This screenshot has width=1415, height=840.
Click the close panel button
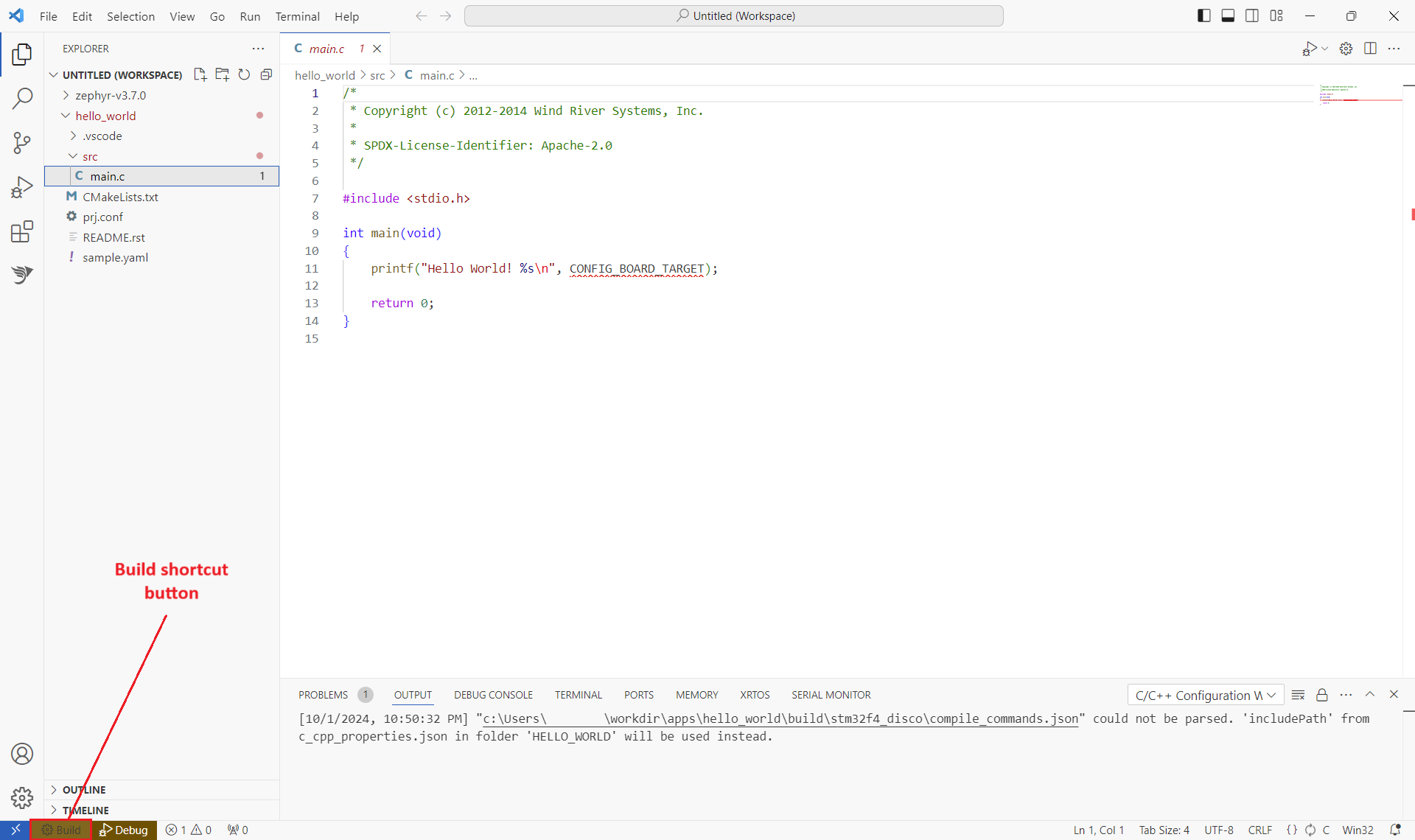[x=1395, y=694]
